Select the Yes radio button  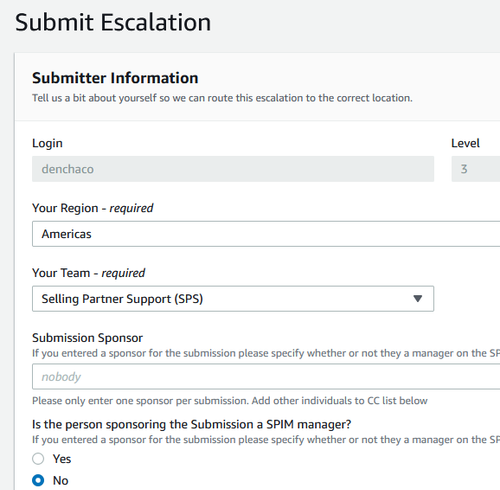tap(38, 459)
